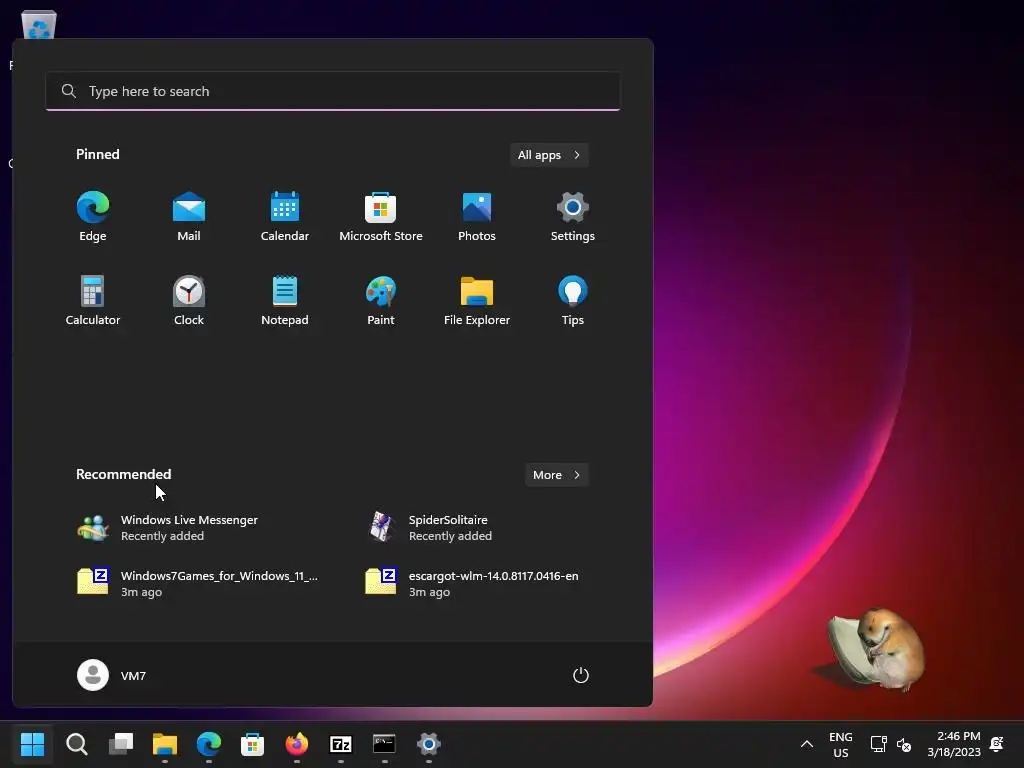Open the notification bell in the taskbar

(x=997, y=744)
